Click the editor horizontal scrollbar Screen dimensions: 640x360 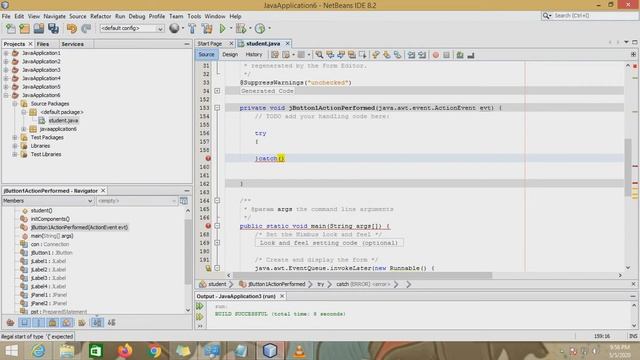tap(362, 276)
